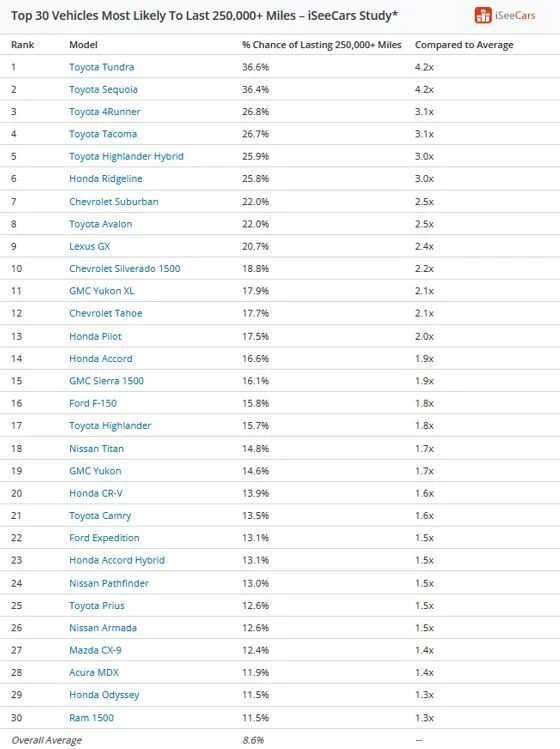Image resolution: width=560 pixels, height=749 pixels.
Task: Open the Honda Accord Hybrid link
Action: click(117, 560)
